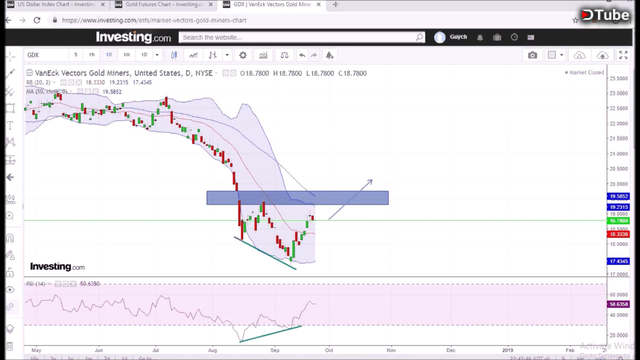Choose the candlestick chart style
This screenshot has height=360, width=640.
(x=174, y=55)
